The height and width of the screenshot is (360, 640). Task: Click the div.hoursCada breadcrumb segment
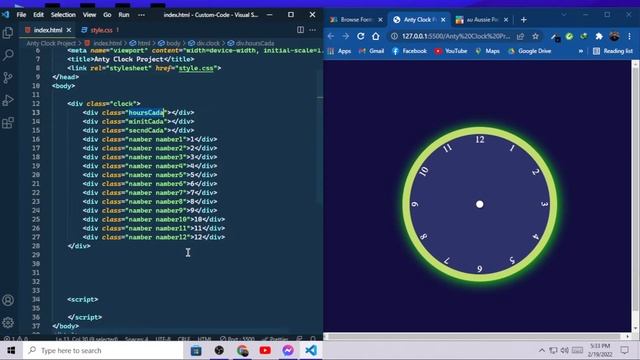pos(251,43)
